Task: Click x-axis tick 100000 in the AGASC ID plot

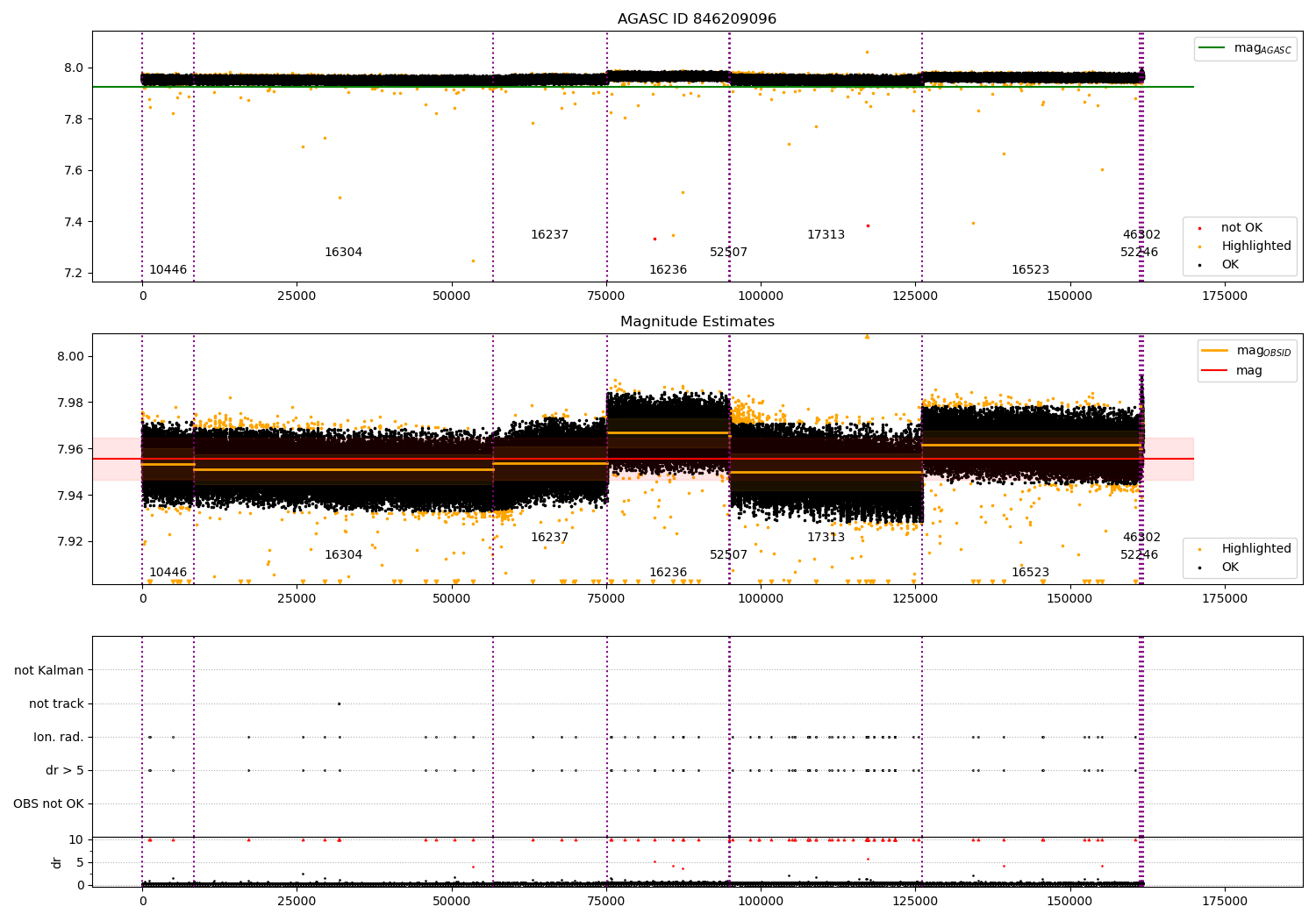Action: point(761,296)
